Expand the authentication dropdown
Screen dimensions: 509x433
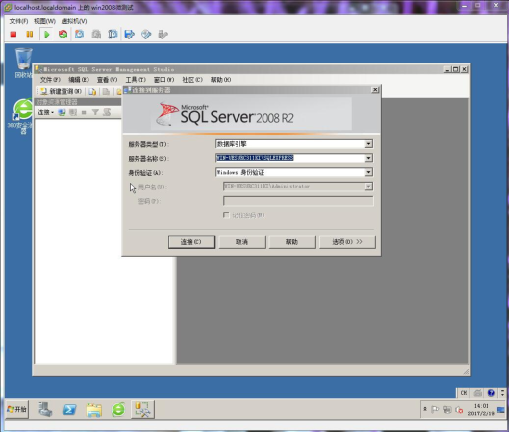368,172
